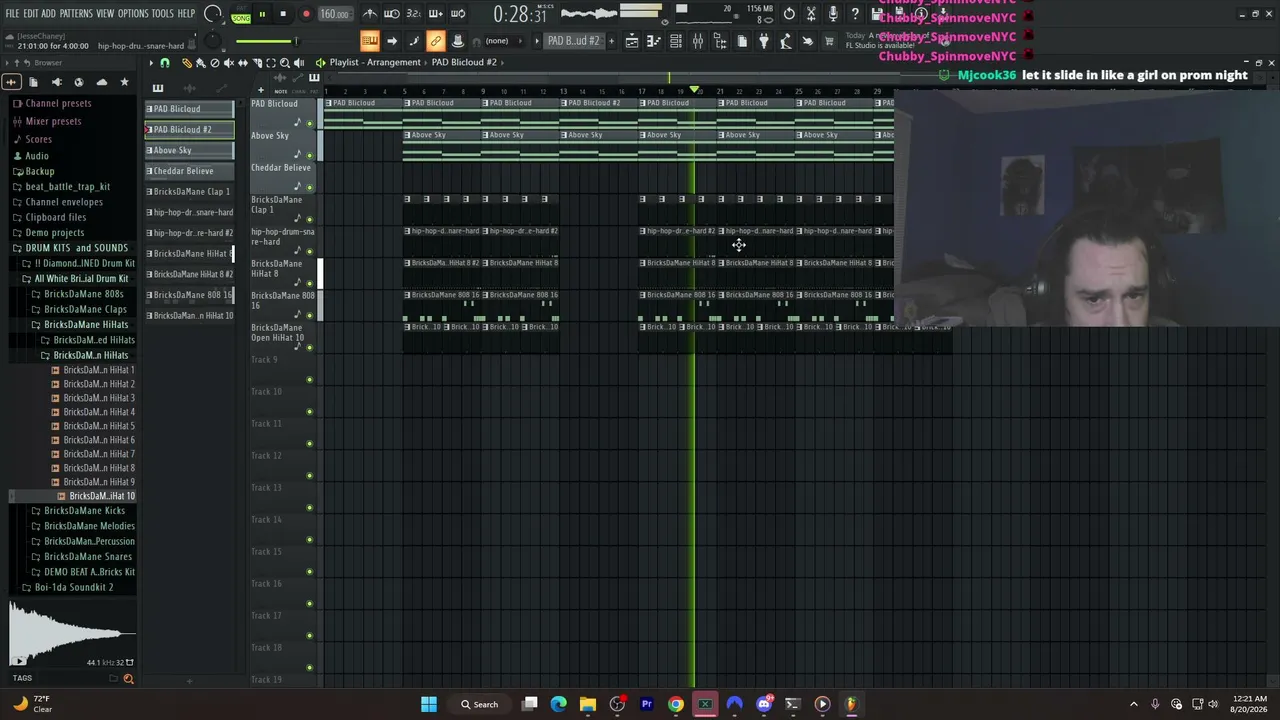1280x720 pixels.
Task: Select the Cheddar Believe pattern in picker
Action: [x=189, y=171]
